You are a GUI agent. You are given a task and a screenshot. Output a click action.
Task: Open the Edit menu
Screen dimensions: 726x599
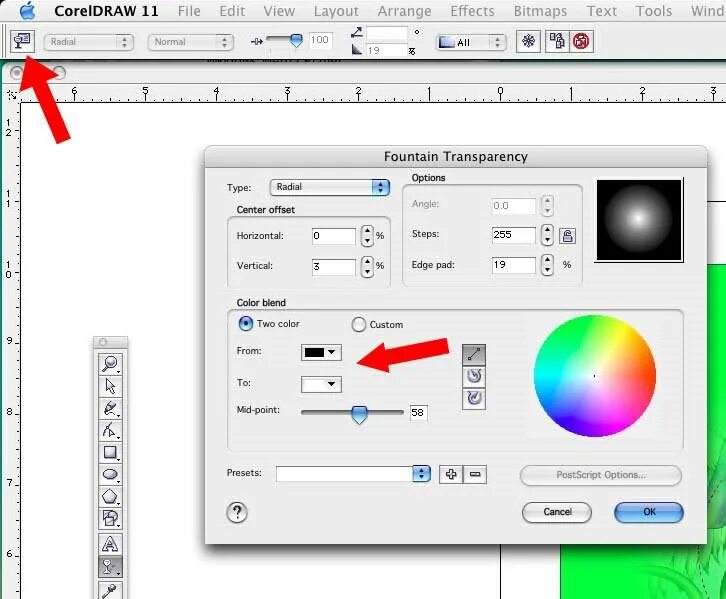point(232,11)
